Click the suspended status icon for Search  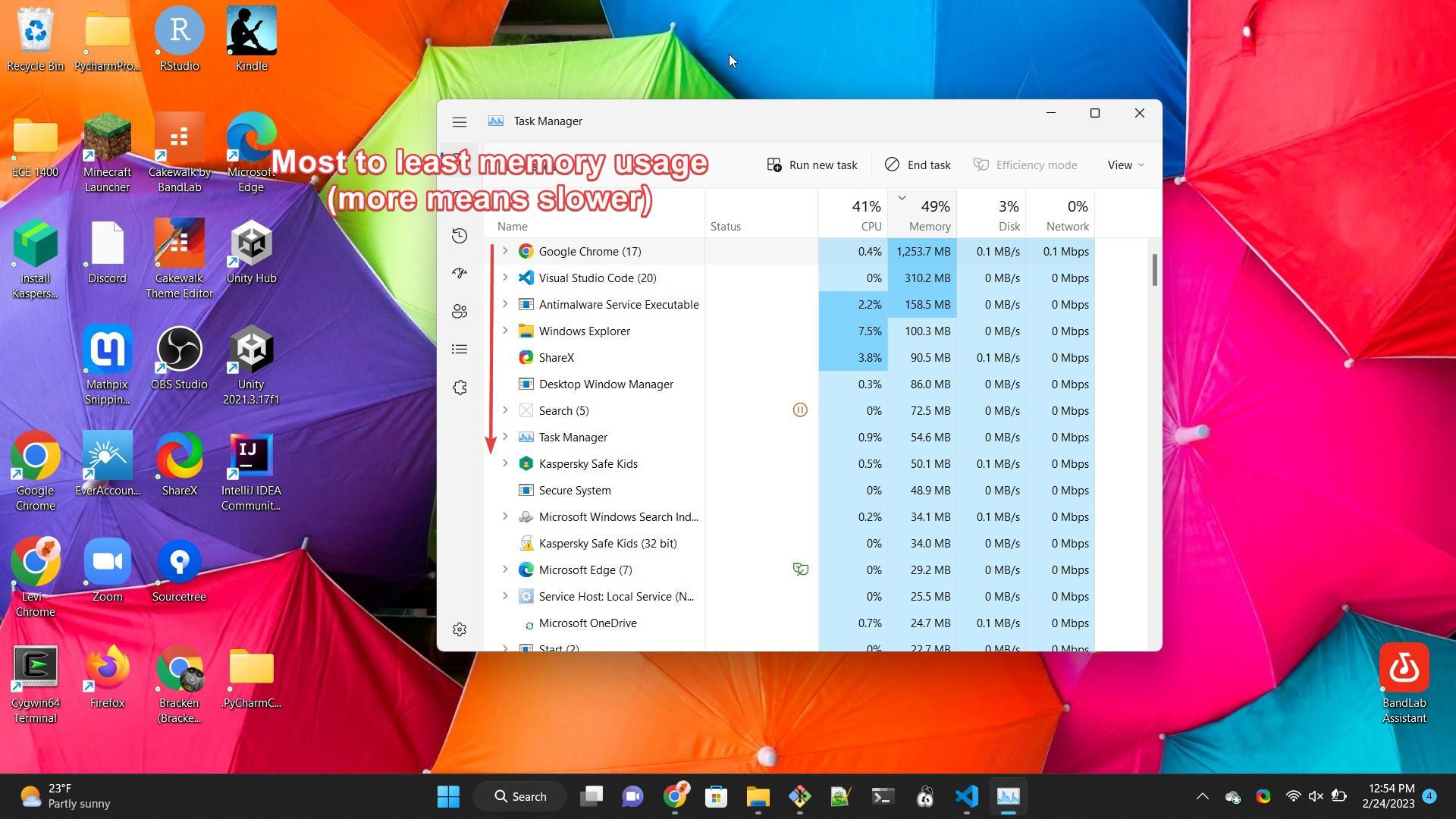point(799,410)
